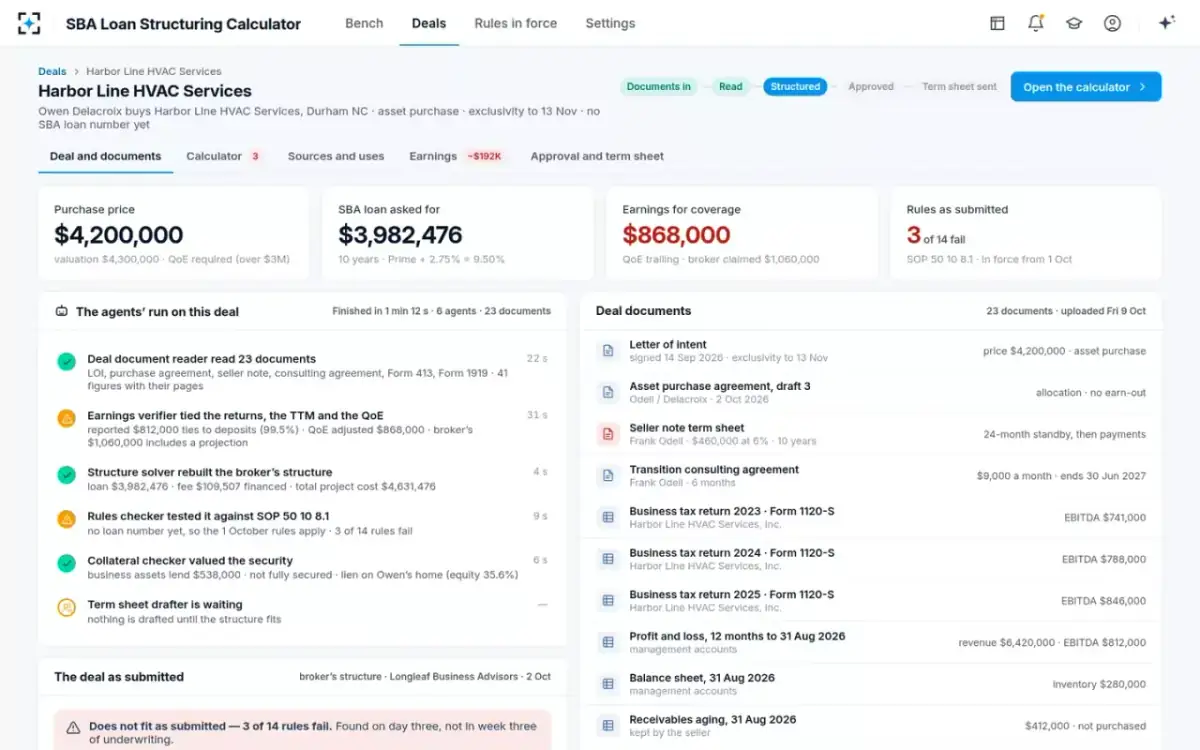Open the user profile icon
This screenshot has height=750, width=1200.
click(x=1112, y=23)
